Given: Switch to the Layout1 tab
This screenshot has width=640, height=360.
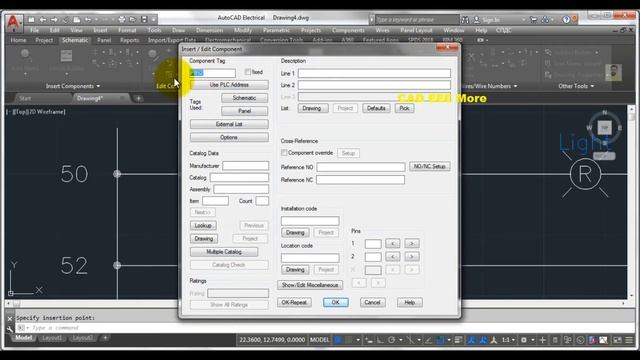Looking at the screenshot, I should click(52, 338).
